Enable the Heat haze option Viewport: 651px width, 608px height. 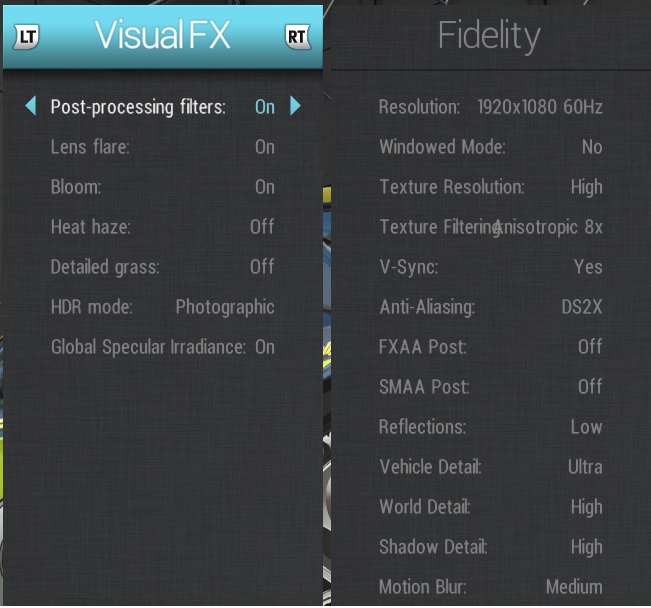click(262, 227)
